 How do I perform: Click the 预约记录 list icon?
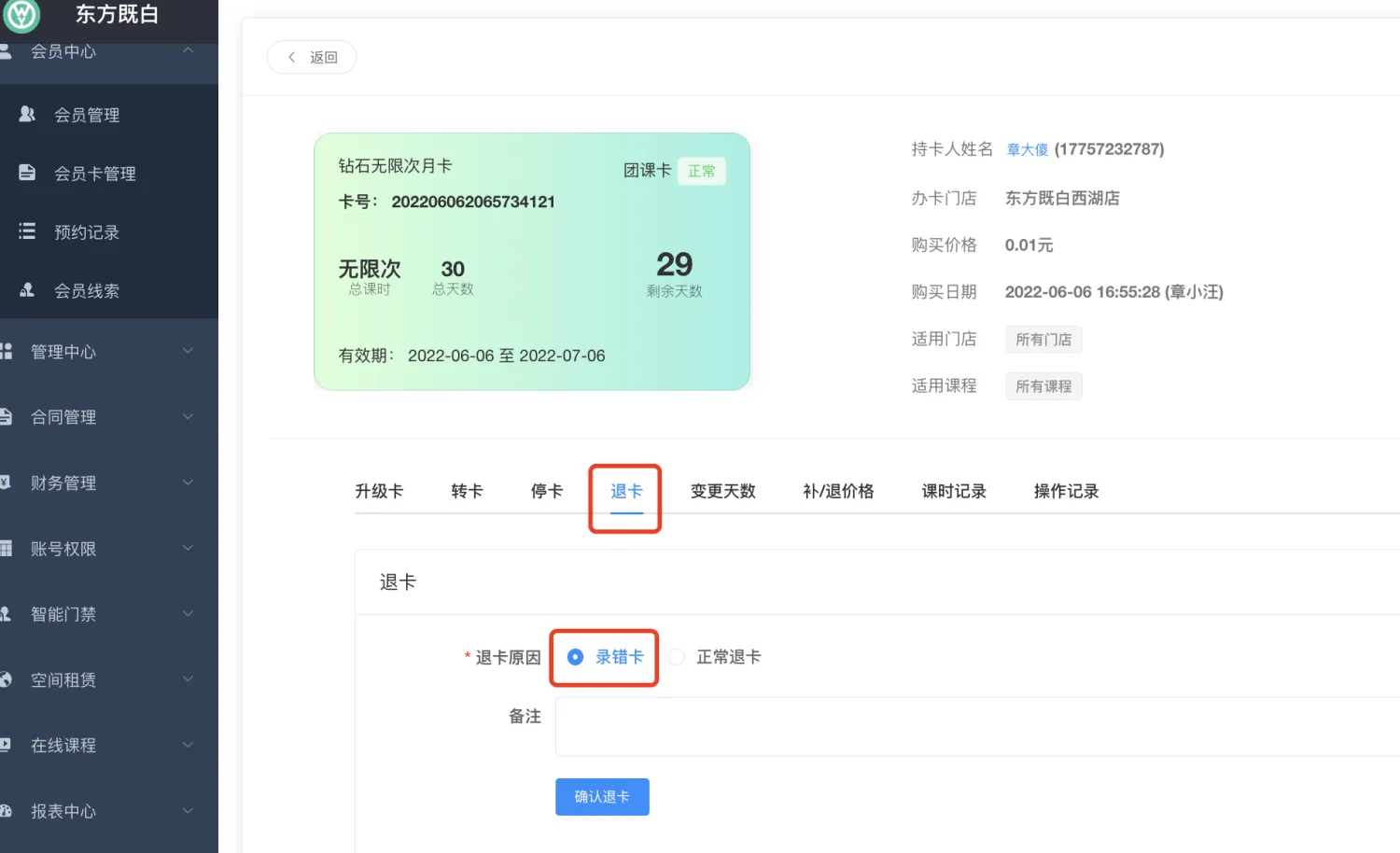coord(27,231)
